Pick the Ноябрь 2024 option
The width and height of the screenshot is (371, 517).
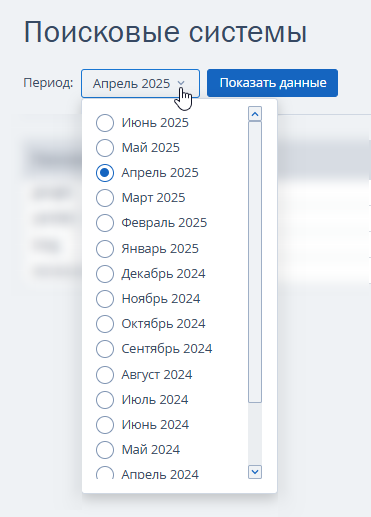point(105,299)
